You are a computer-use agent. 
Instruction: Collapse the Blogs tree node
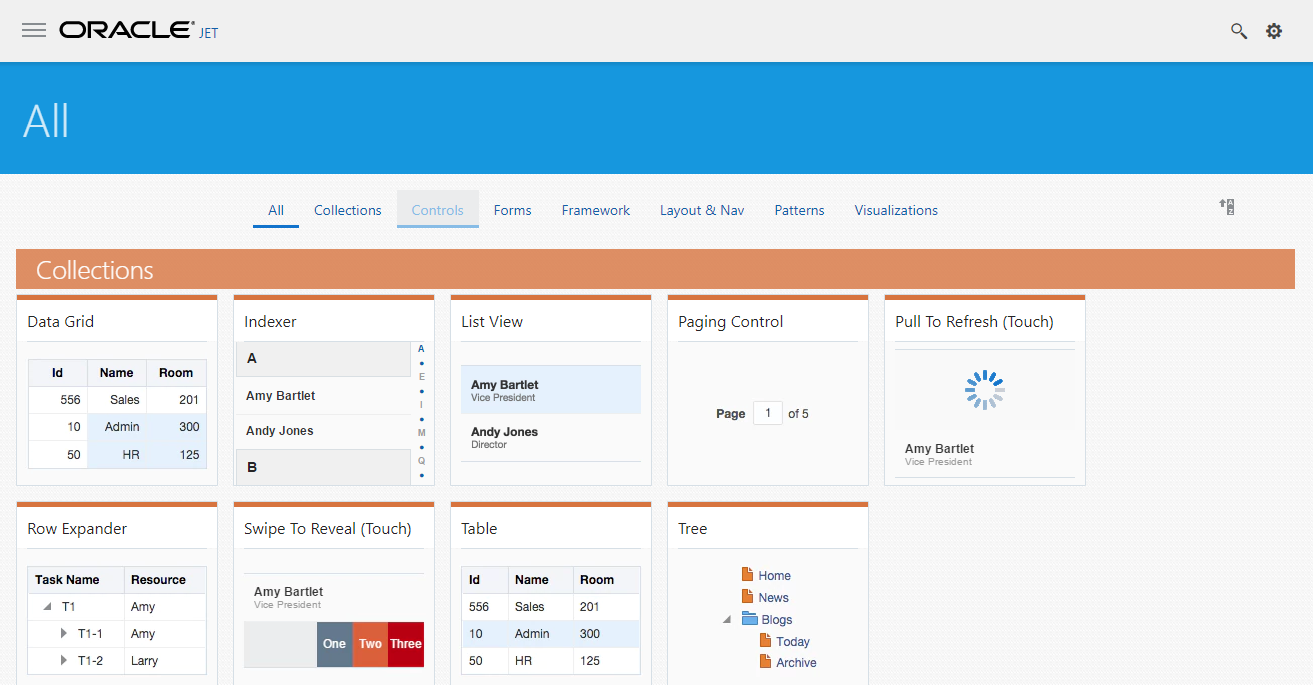pyautogui.click(x=726, y=620)
